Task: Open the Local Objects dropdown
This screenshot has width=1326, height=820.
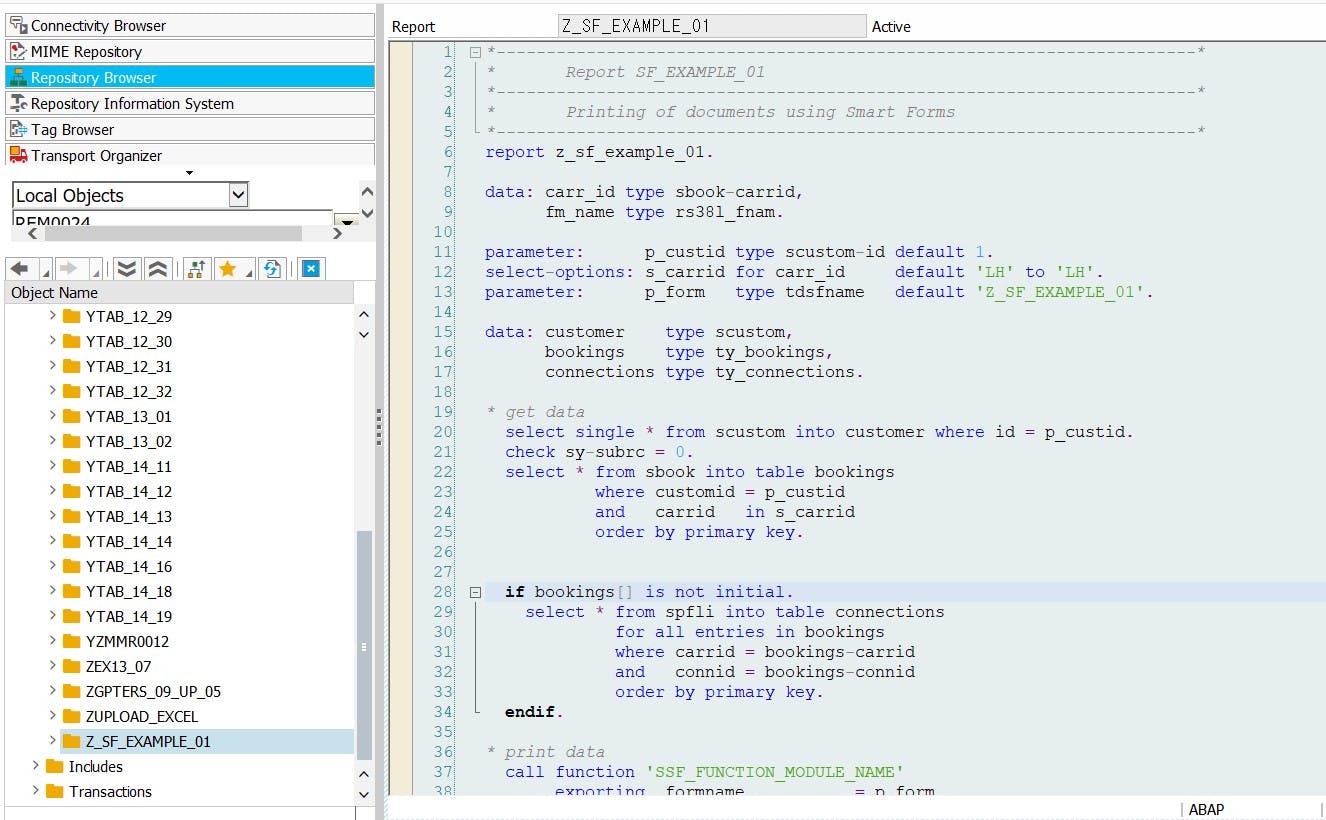Action: (237, 195)
